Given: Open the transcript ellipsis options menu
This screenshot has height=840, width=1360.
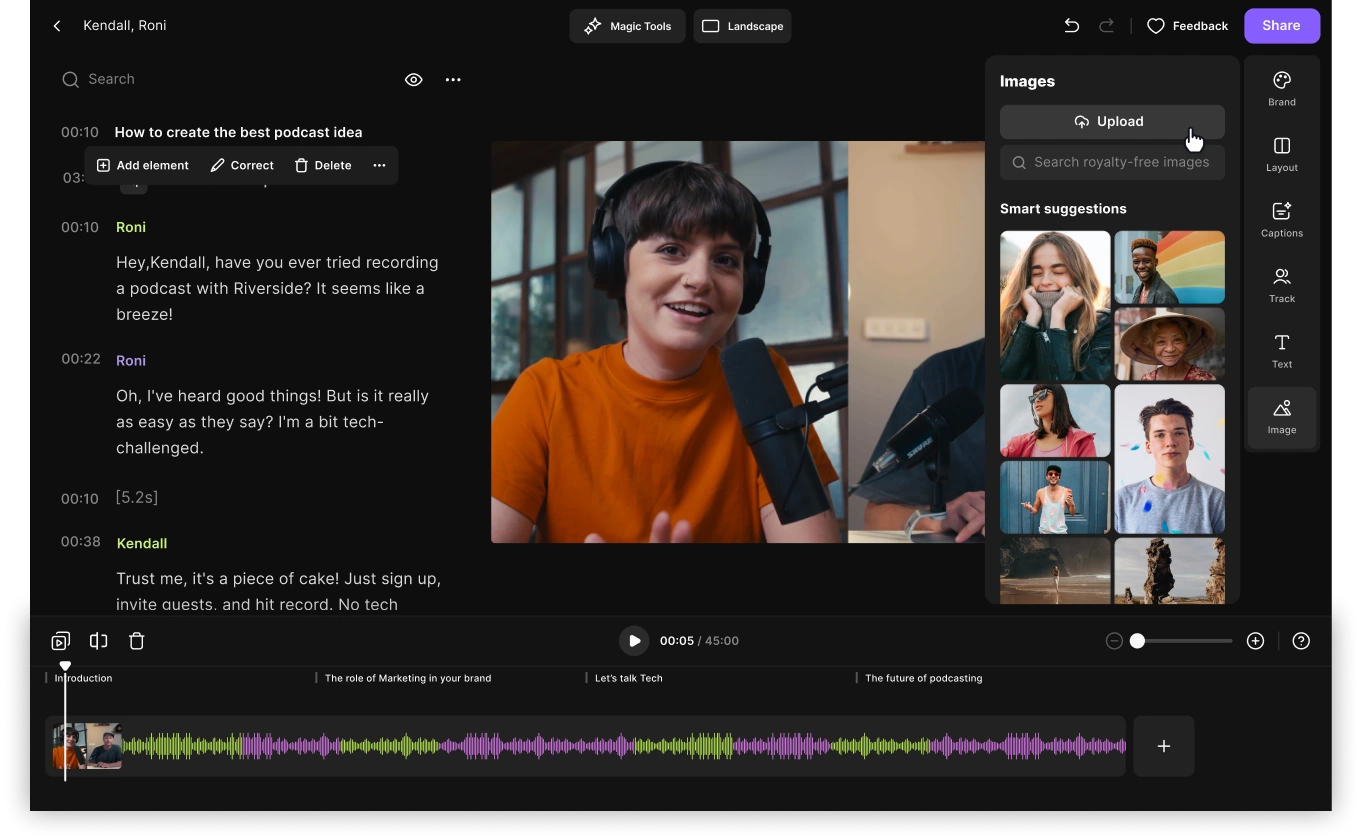Looking at the screenshot, I should (453, 79).
